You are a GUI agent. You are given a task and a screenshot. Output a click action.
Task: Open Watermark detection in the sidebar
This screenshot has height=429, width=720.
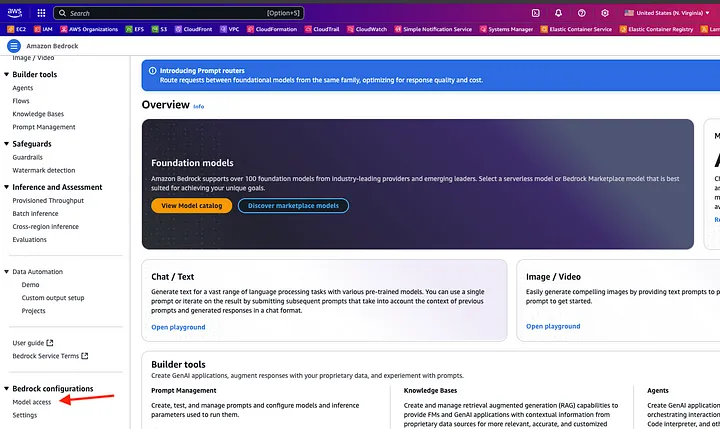(44, 170)
